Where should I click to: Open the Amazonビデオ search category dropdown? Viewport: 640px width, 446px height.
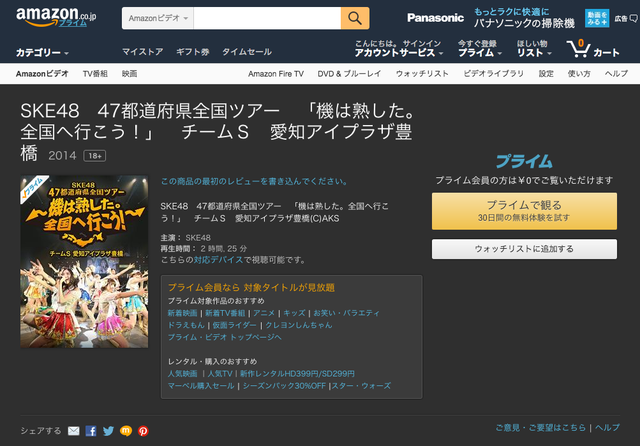[158, 18]
